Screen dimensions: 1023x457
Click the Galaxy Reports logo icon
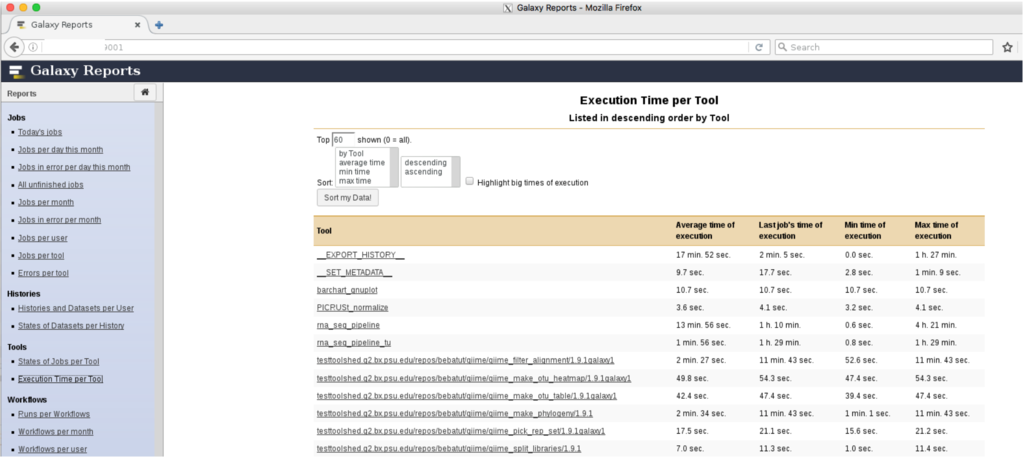(x=17, y=71)
